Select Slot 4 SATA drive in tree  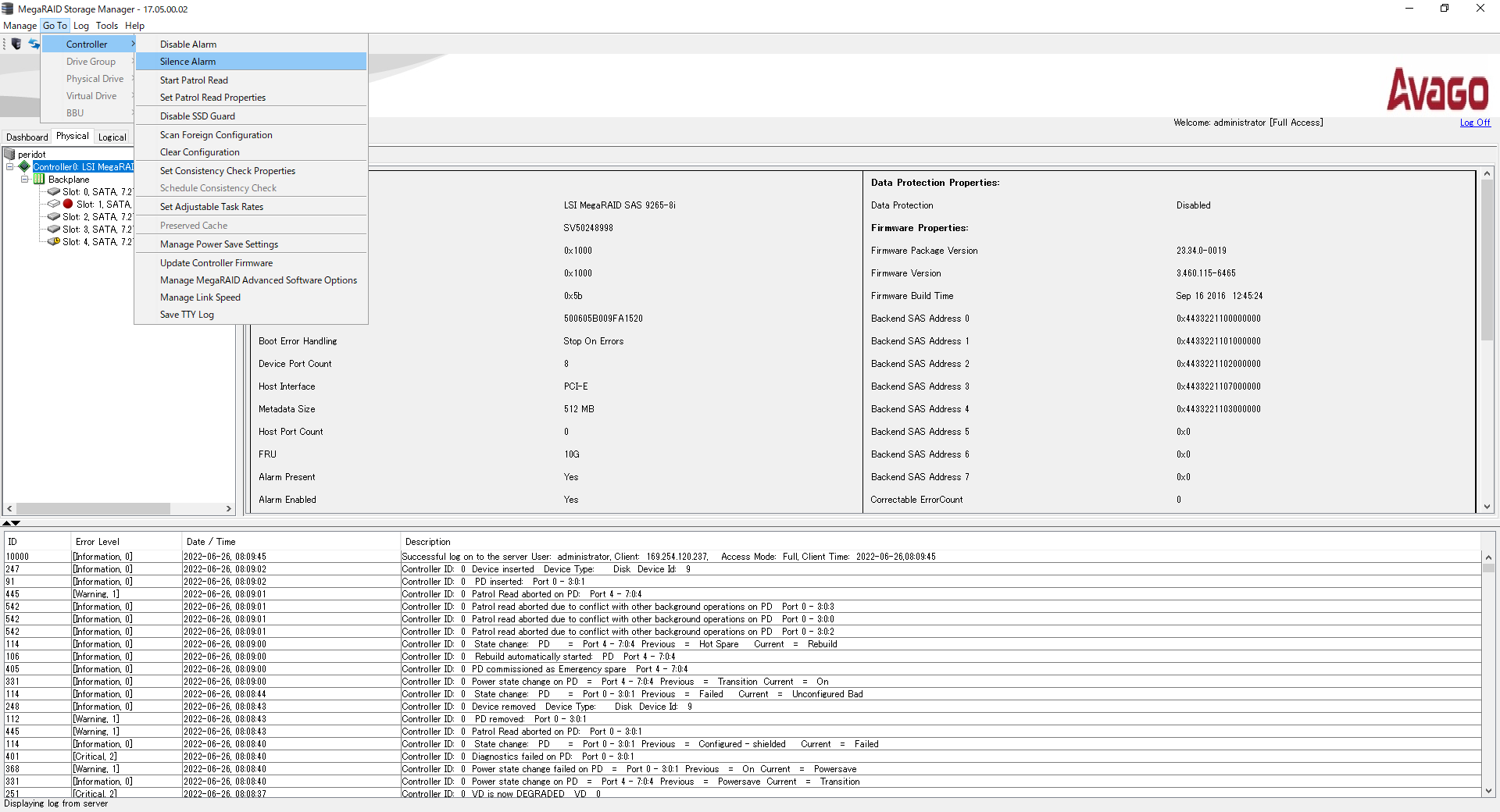(98, 241)
